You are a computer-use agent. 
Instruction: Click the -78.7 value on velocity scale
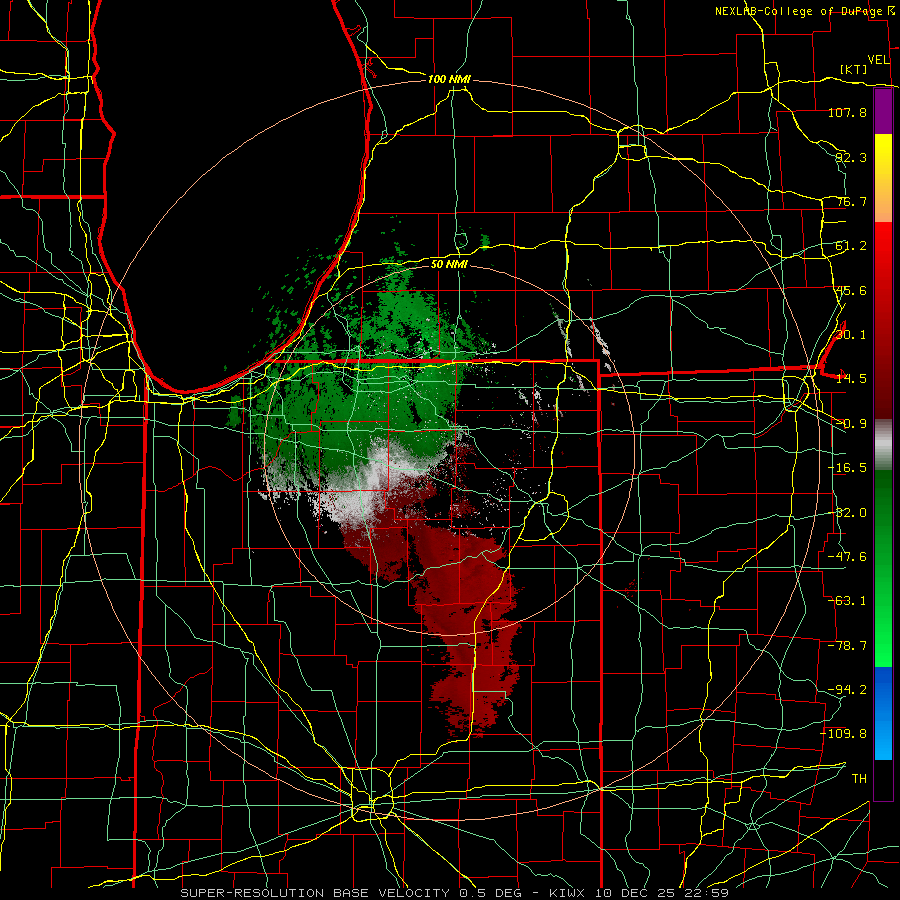(x=847, y=646)
